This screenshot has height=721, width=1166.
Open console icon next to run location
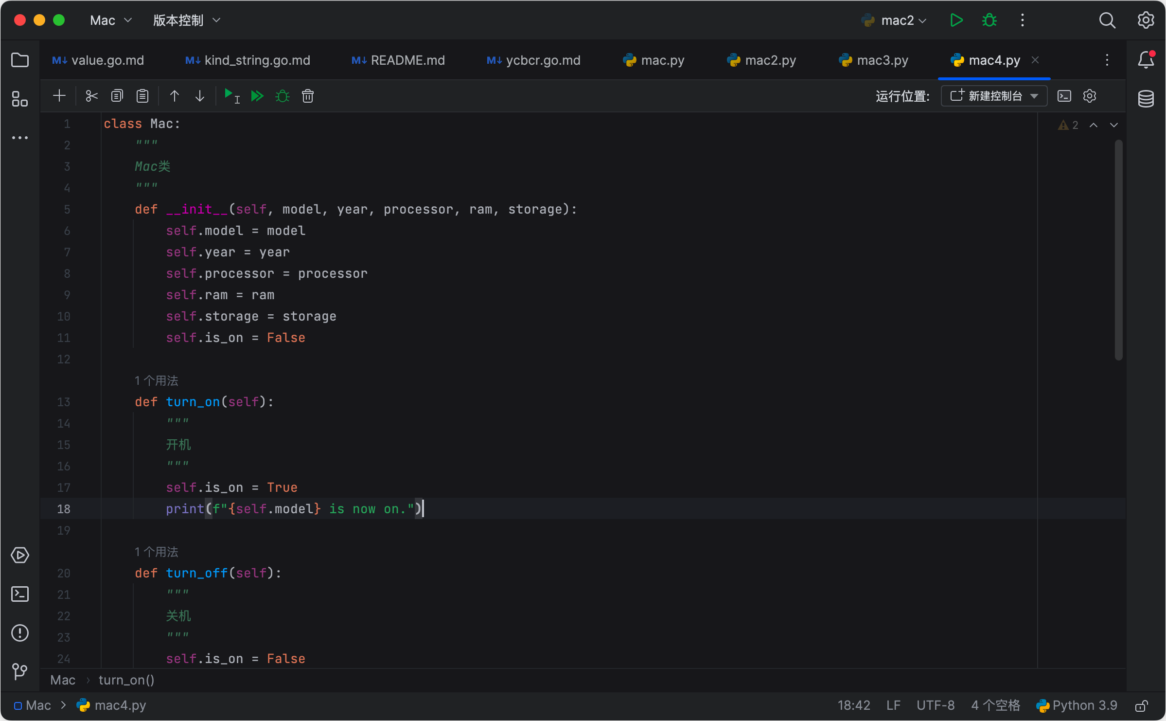coord(1064,96)
